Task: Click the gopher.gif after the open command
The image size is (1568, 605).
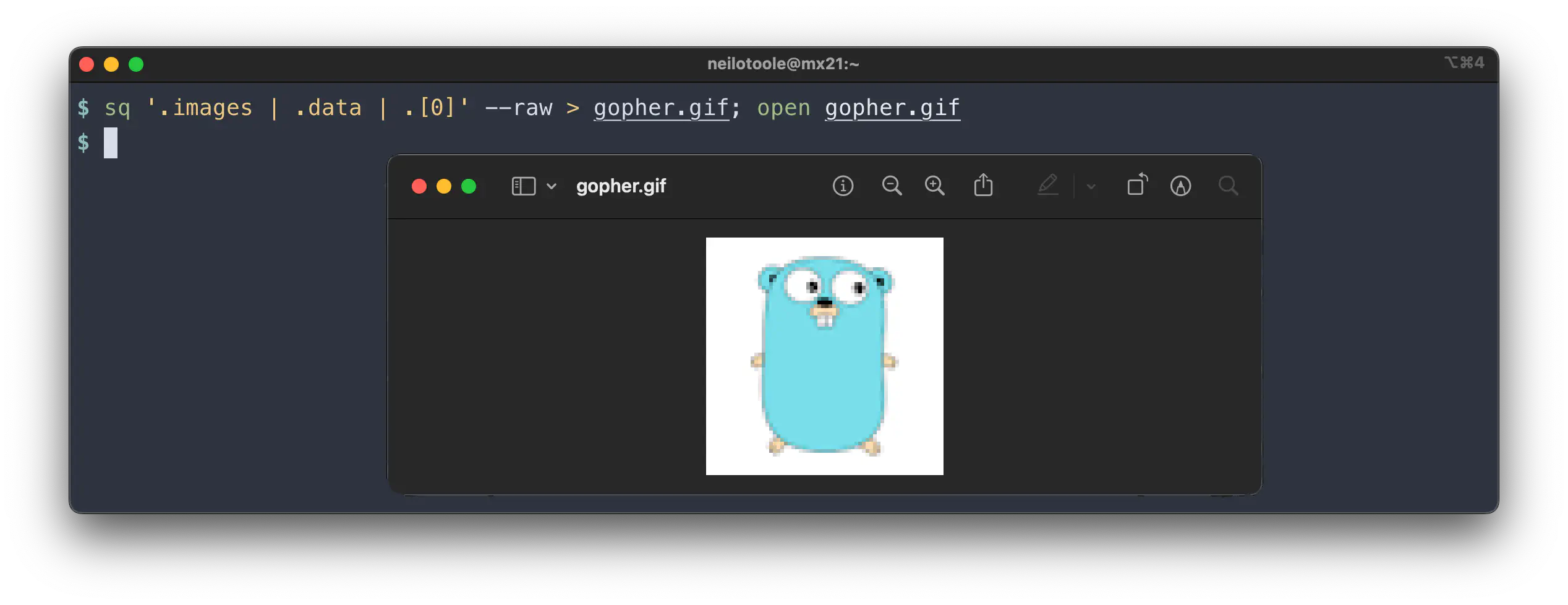Action: (892, 108)
